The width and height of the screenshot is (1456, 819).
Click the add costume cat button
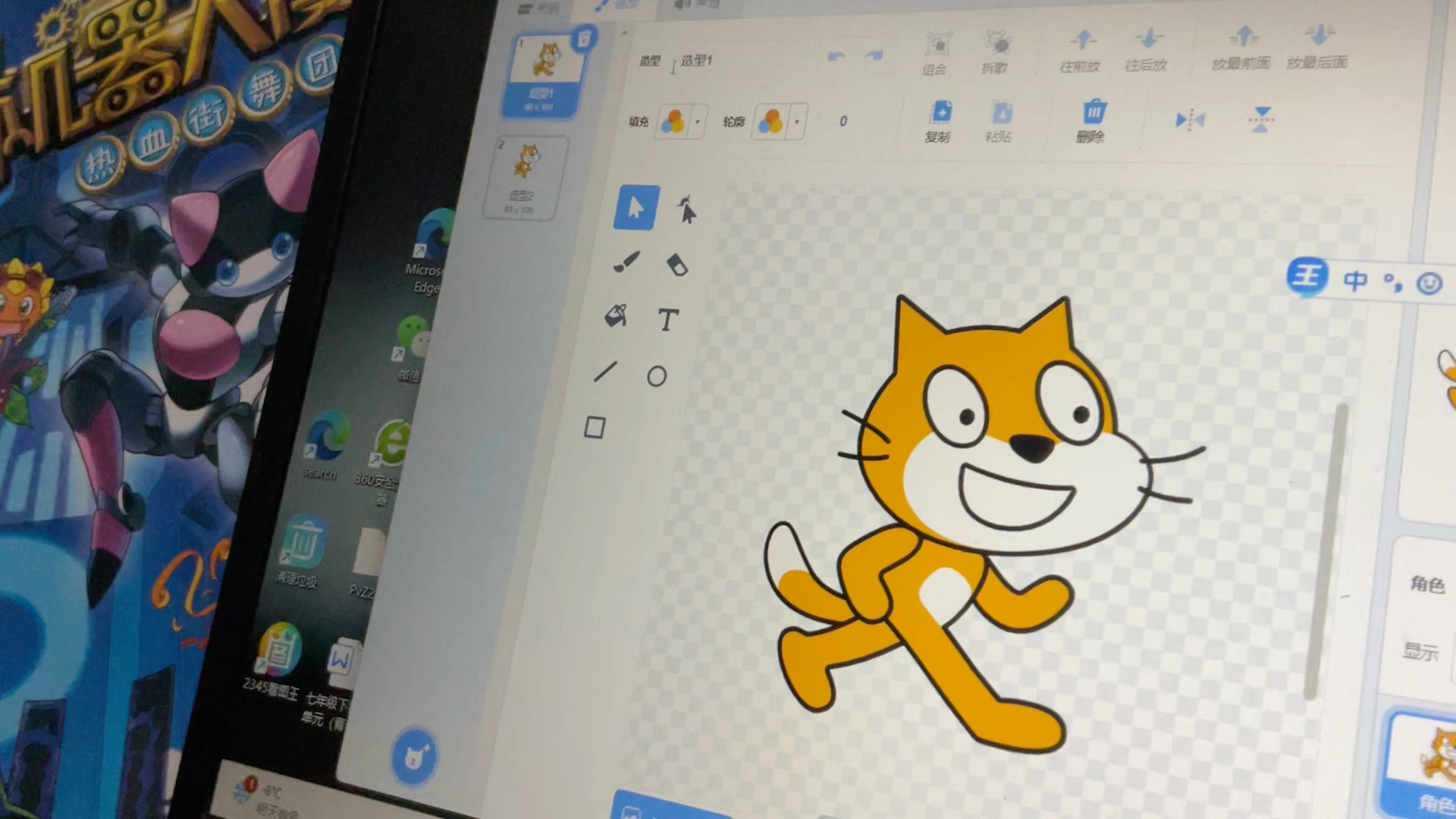(x=413, y=756)
